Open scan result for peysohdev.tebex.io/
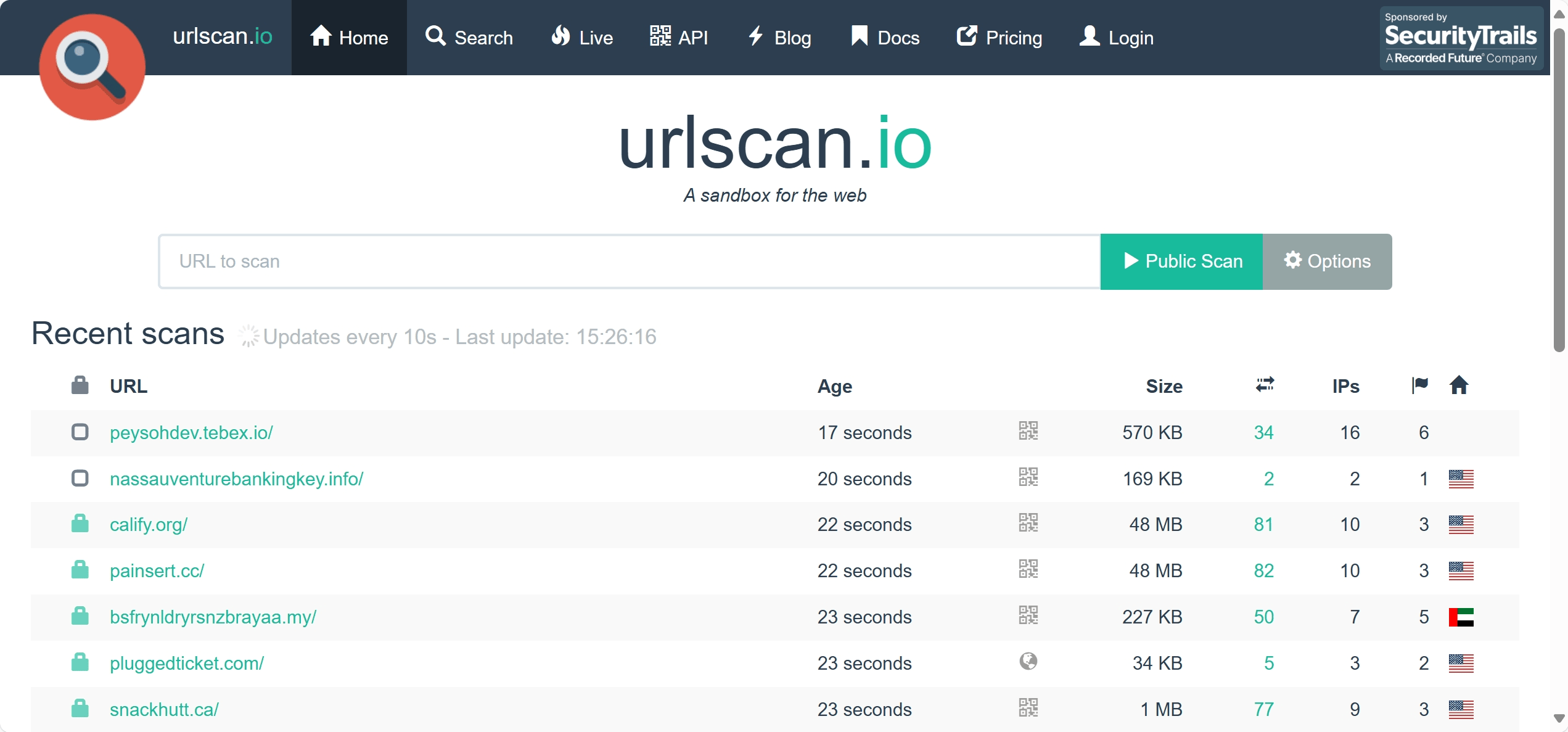 192,432
